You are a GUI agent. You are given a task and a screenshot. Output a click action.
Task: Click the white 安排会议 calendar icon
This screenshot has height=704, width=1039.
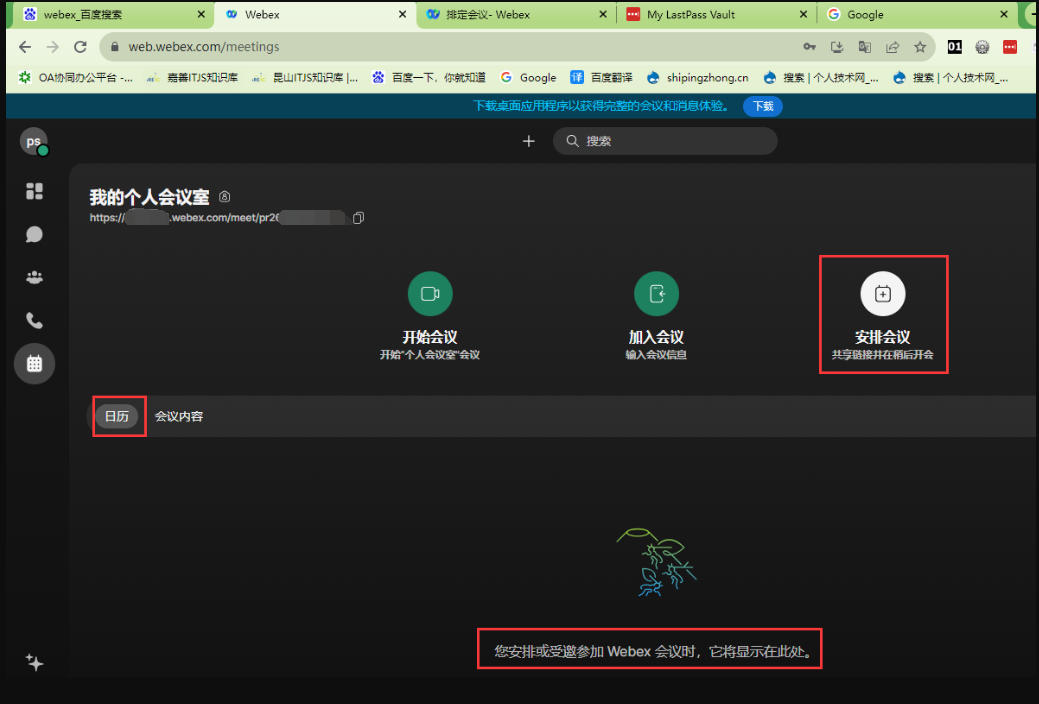point(883,294)
